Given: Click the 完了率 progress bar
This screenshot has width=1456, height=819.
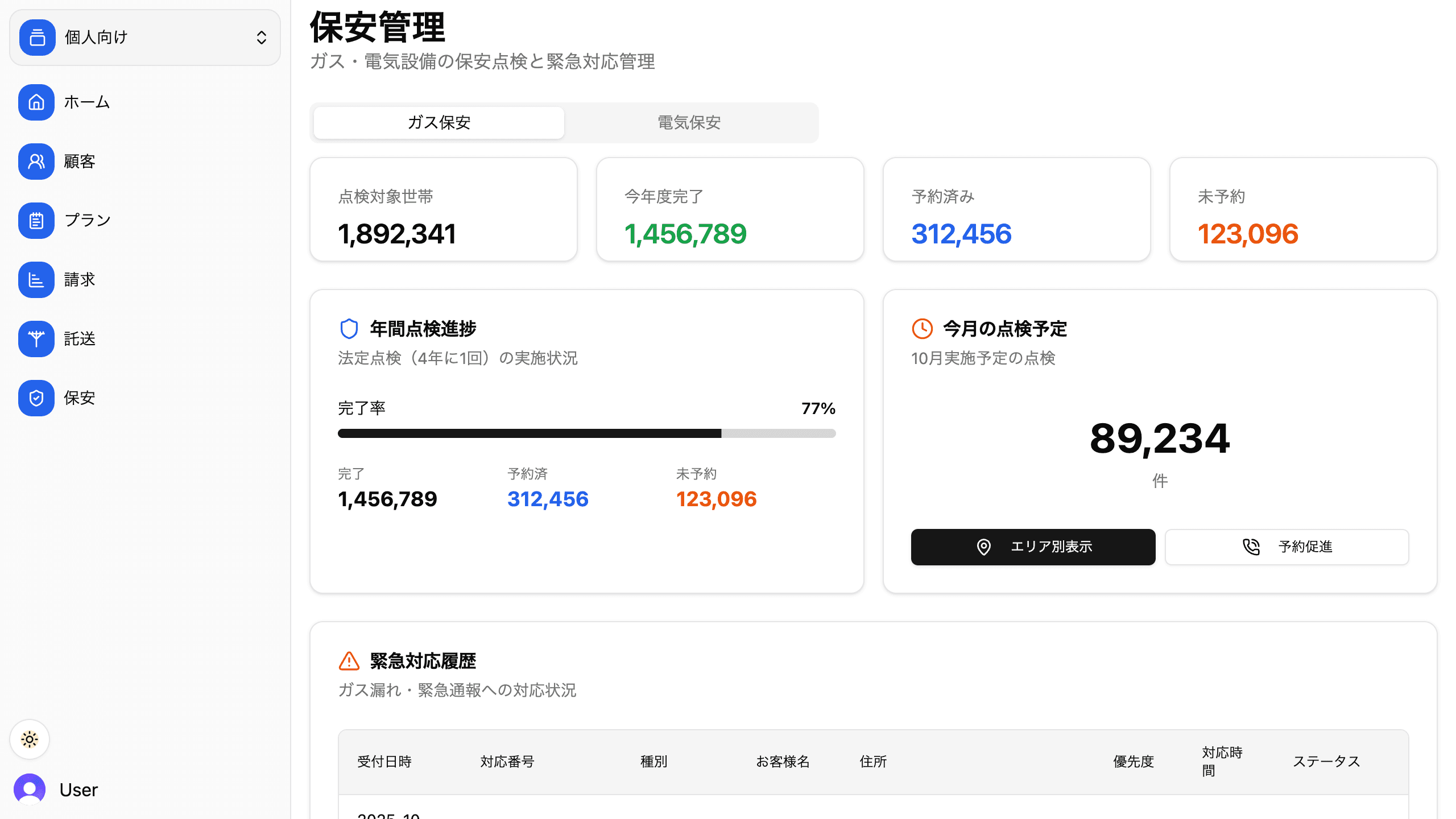Looking at the screenshot, I should [x=586, y=433].
